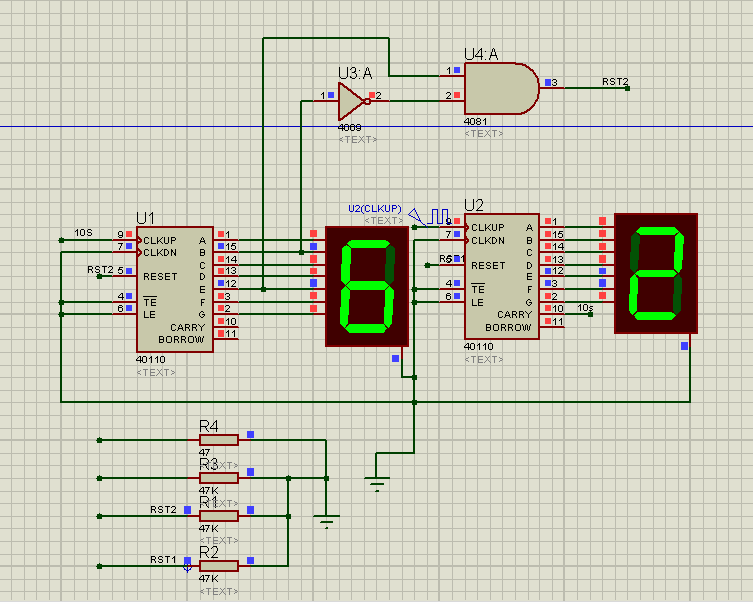
Task: Click the 47K value under R2
Action: [x=209, y=579]
